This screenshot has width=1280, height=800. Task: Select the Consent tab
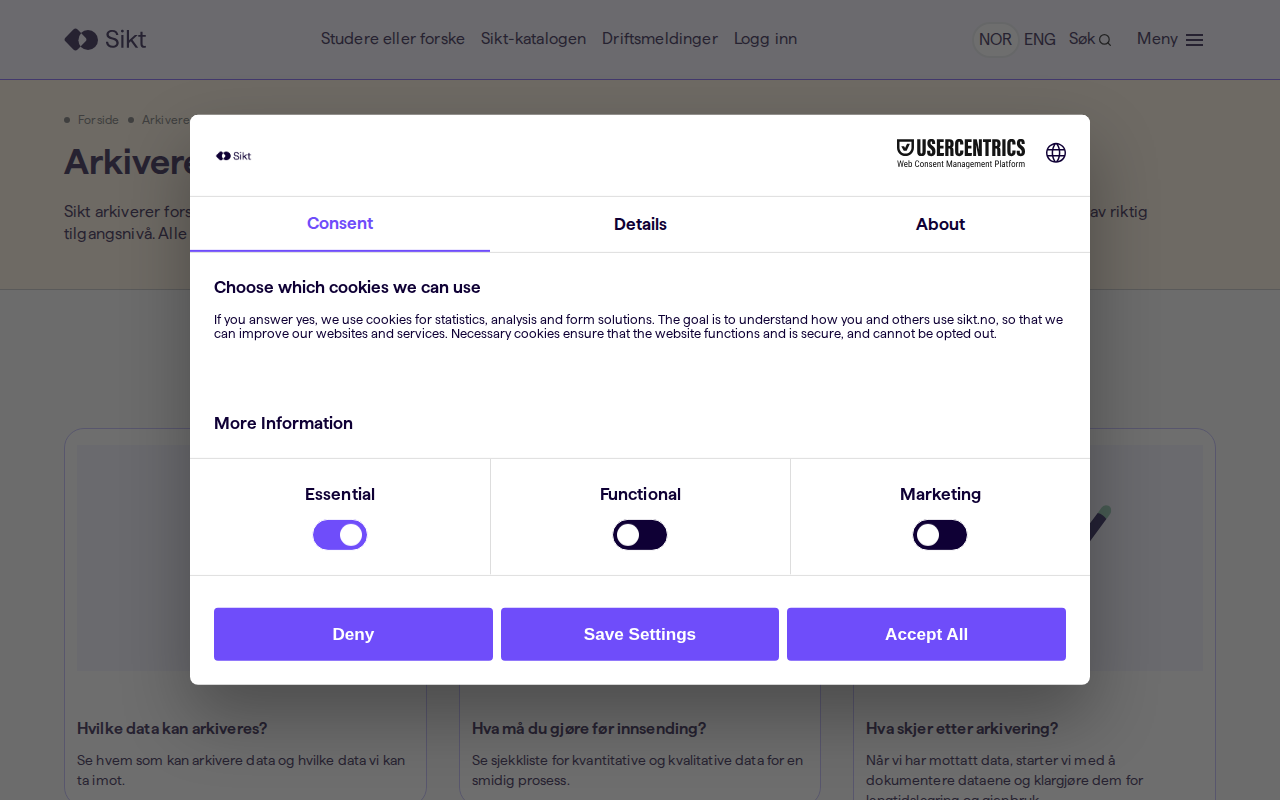click(x=340, y=224)
